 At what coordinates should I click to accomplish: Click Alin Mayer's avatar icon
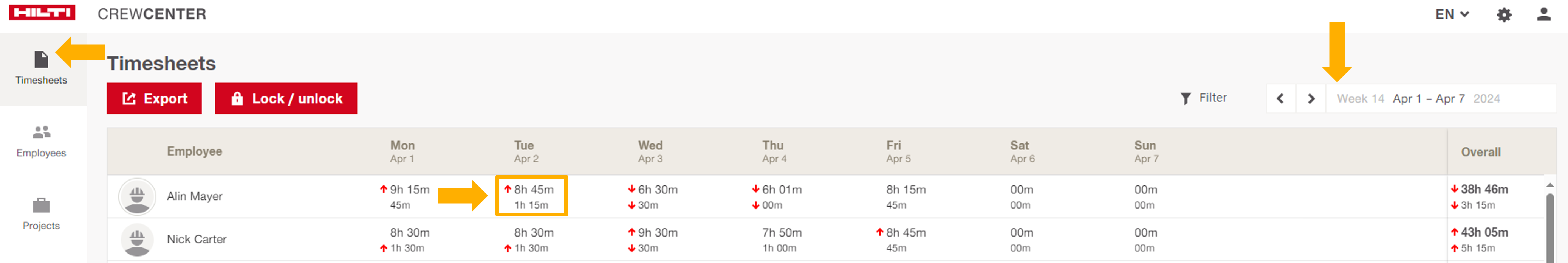pyautogui.click(x=137, y=196)
